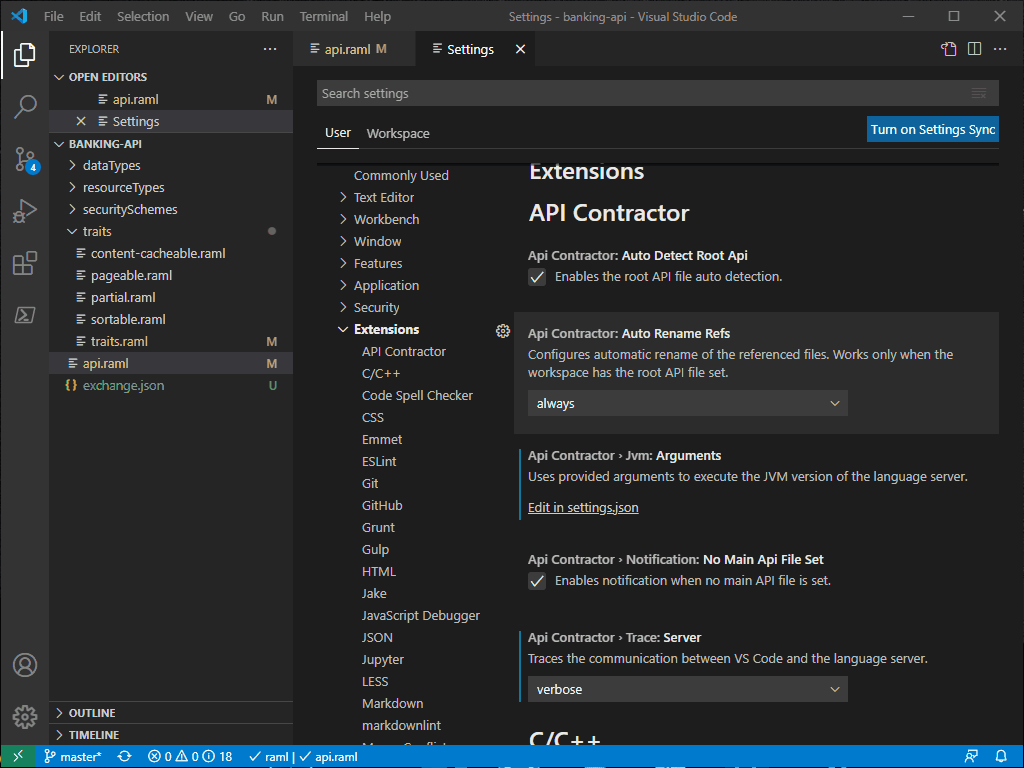Open the Run and Debug view
This screenshot has width=1024, height=768.
pos(25,211)
